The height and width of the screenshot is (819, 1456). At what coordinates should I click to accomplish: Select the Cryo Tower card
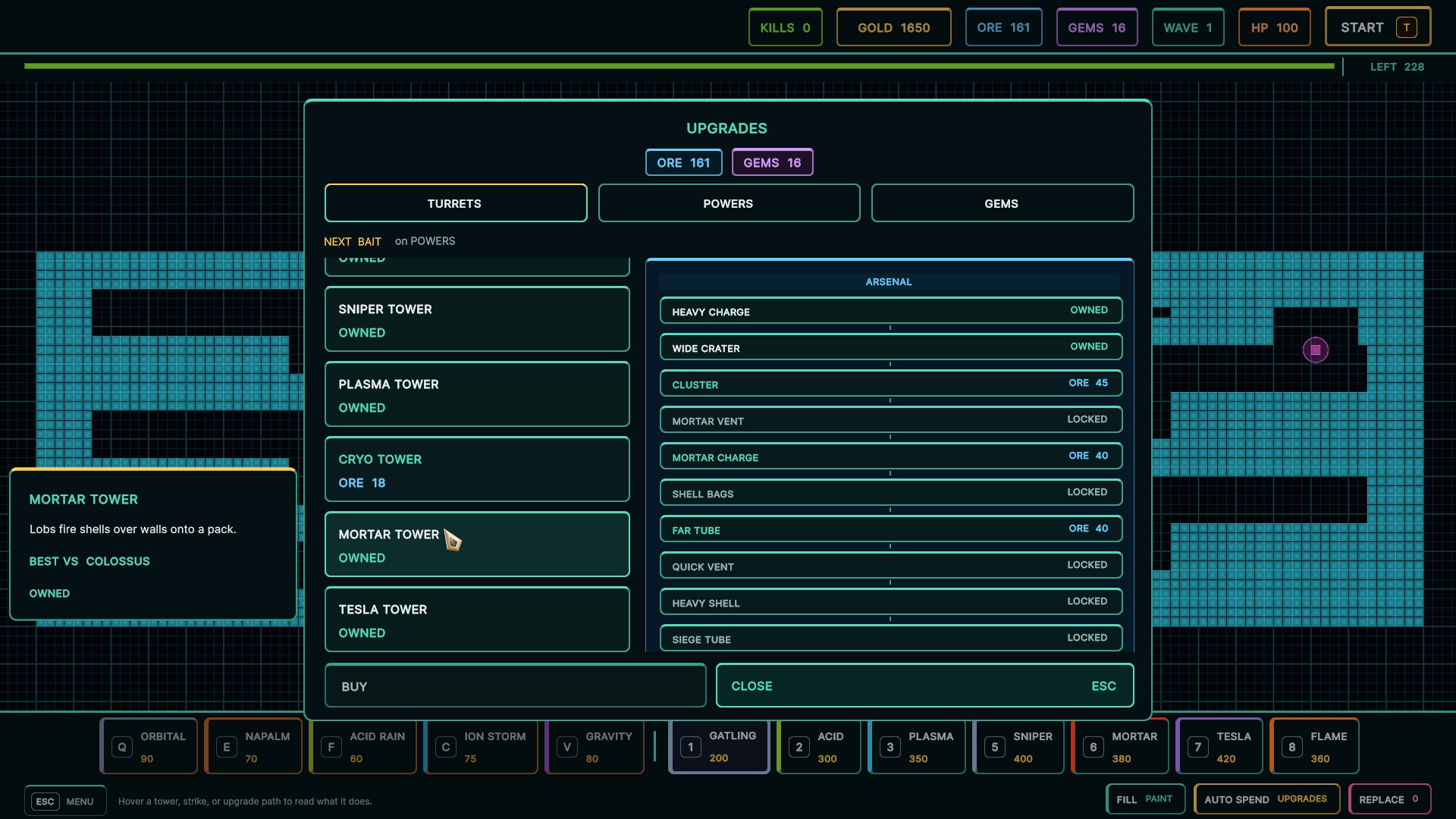(x=477, y=469)
